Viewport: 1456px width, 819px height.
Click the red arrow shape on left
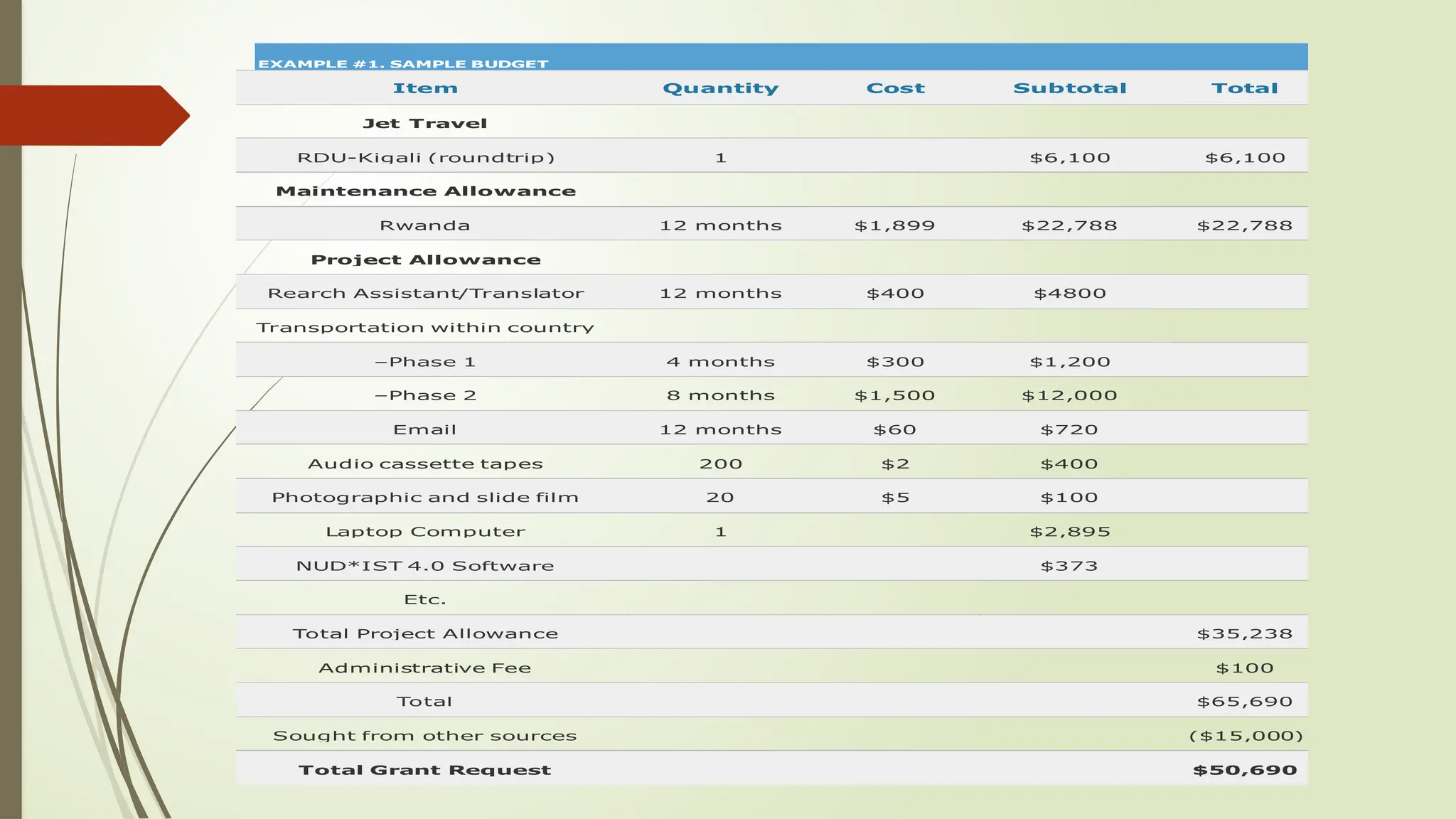tap(92, 115)
